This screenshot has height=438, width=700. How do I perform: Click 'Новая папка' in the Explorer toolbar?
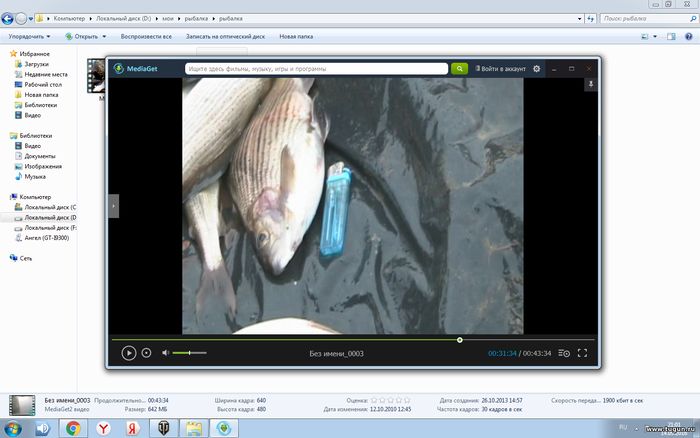(296, 37)
